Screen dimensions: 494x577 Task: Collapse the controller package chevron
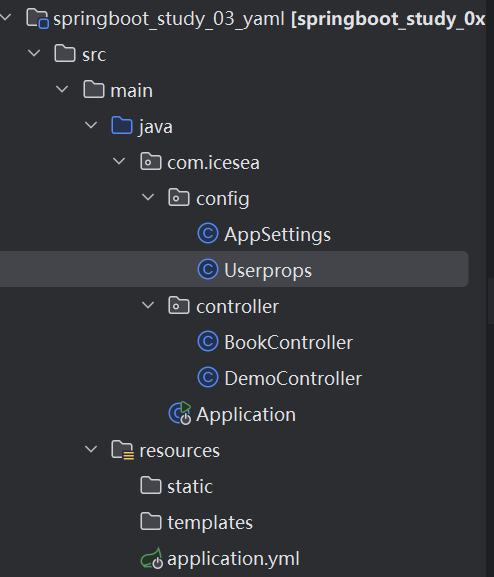(148, 305)
